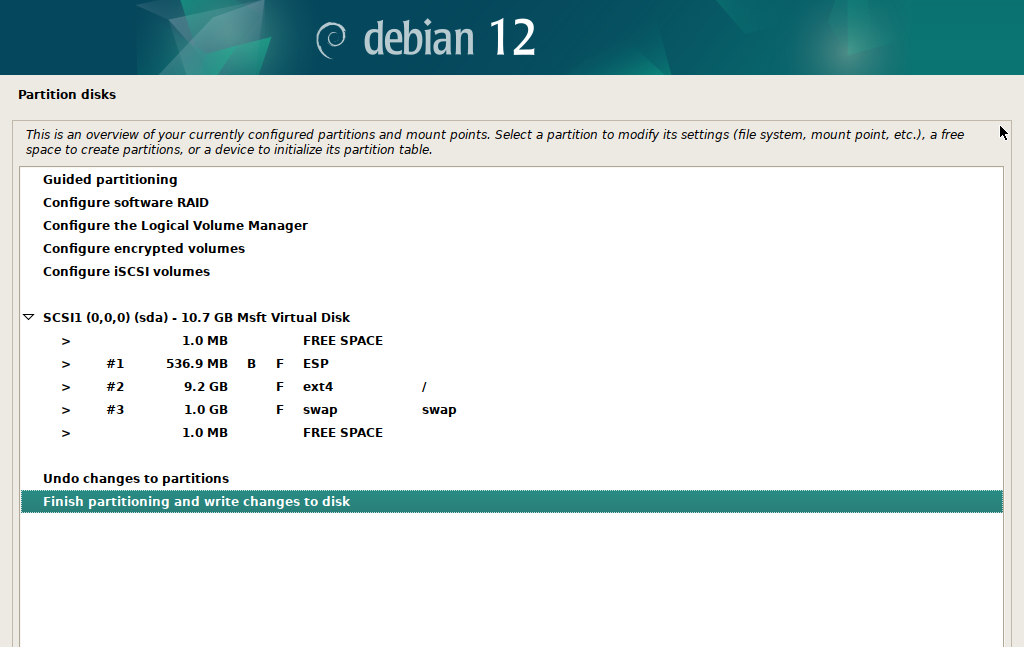This screenshot has height=647, width=1024.
Task: Open Configure the Logical Volume Manager
Action: pos(511,225)
